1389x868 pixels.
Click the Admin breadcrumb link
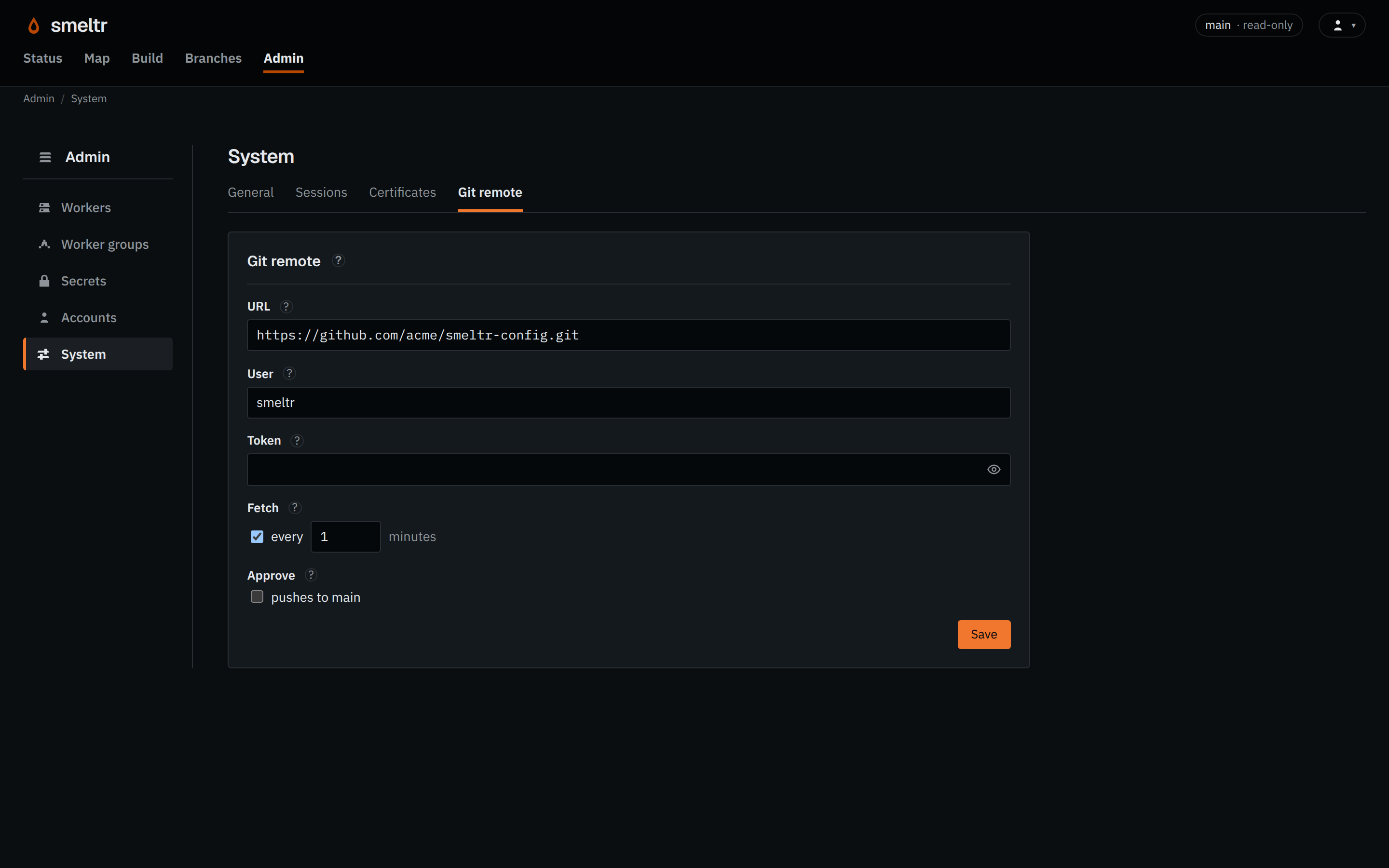(39, 99)
